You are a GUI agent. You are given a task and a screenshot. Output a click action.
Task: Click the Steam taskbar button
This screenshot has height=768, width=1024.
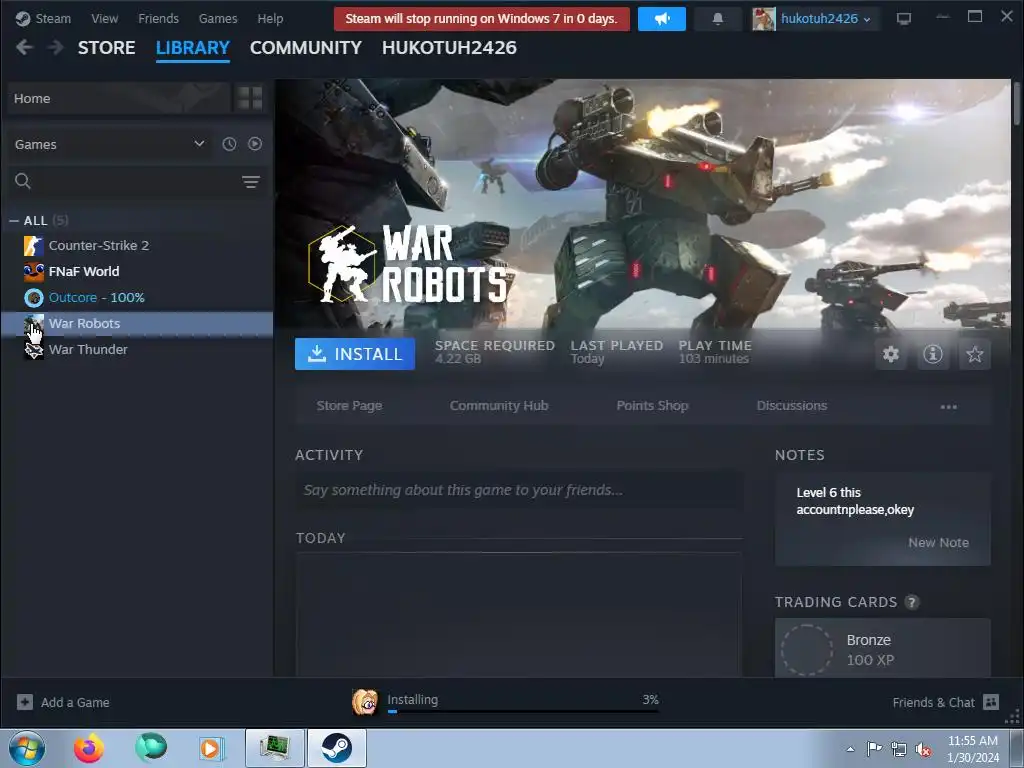tap(337, 748)
